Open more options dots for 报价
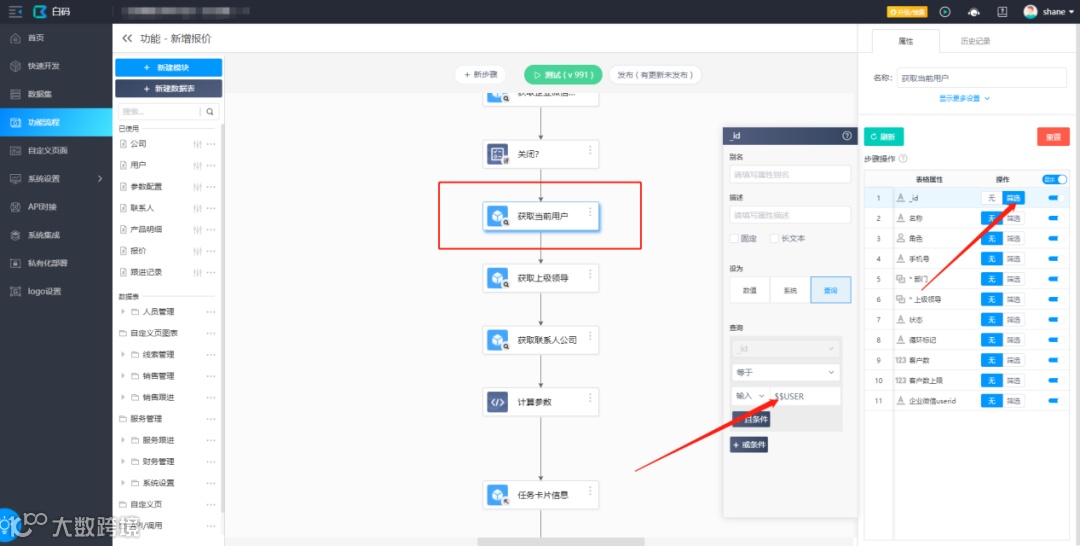This screenshot has width=1080, height=546. tap(211, 251)
